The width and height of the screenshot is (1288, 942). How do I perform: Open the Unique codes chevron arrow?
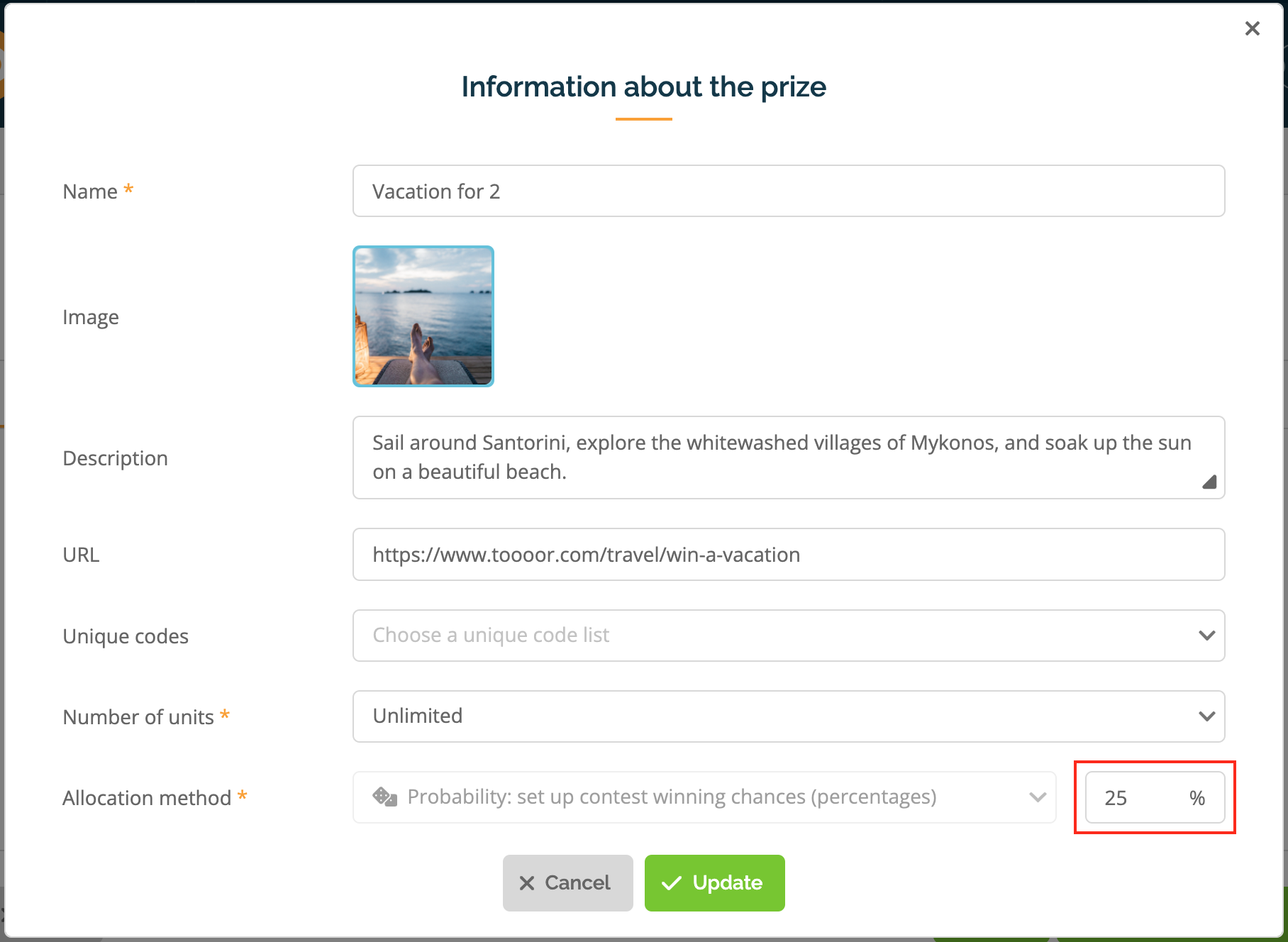click(1206, 636)
